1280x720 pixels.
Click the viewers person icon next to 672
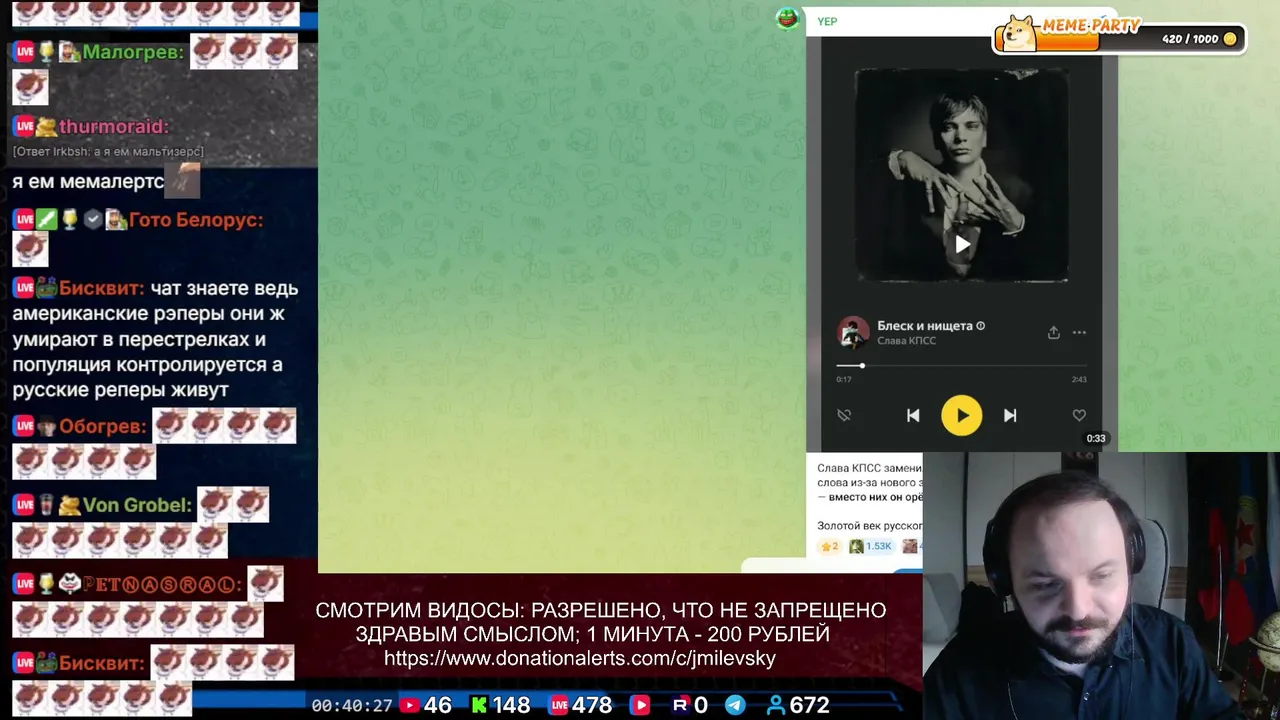[775, 705]
